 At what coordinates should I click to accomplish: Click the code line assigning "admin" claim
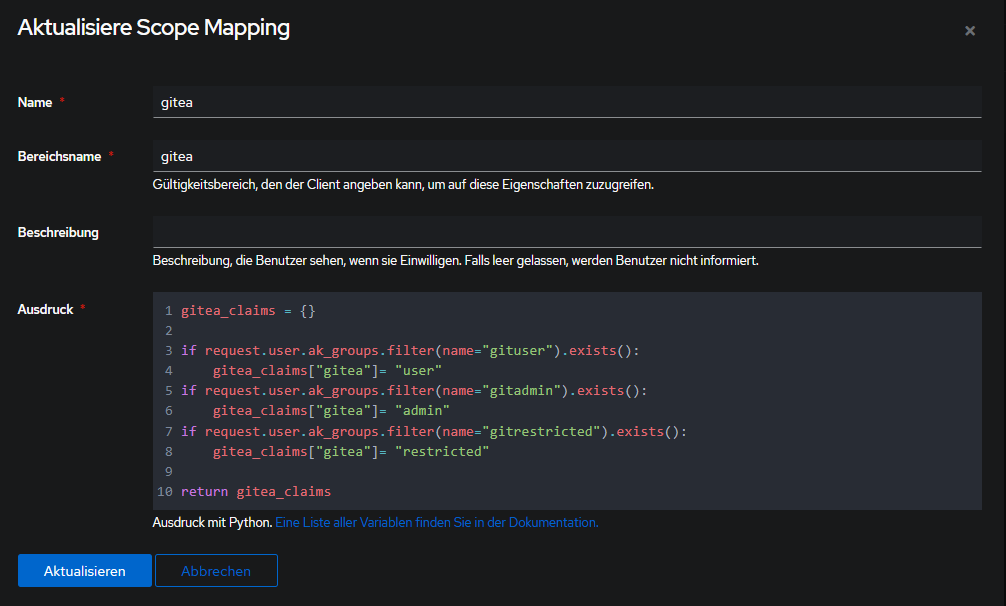[x=331, y=411]
